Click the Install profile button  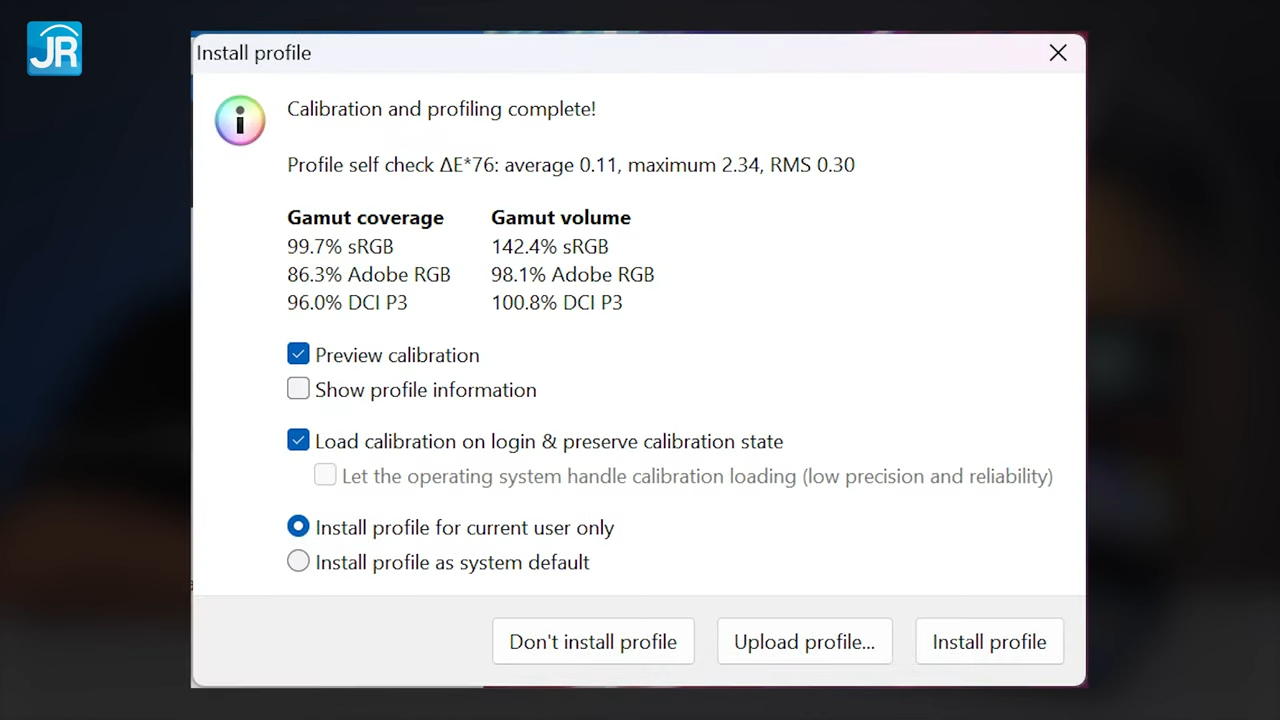pyautogui.click(x=989, y=642)
